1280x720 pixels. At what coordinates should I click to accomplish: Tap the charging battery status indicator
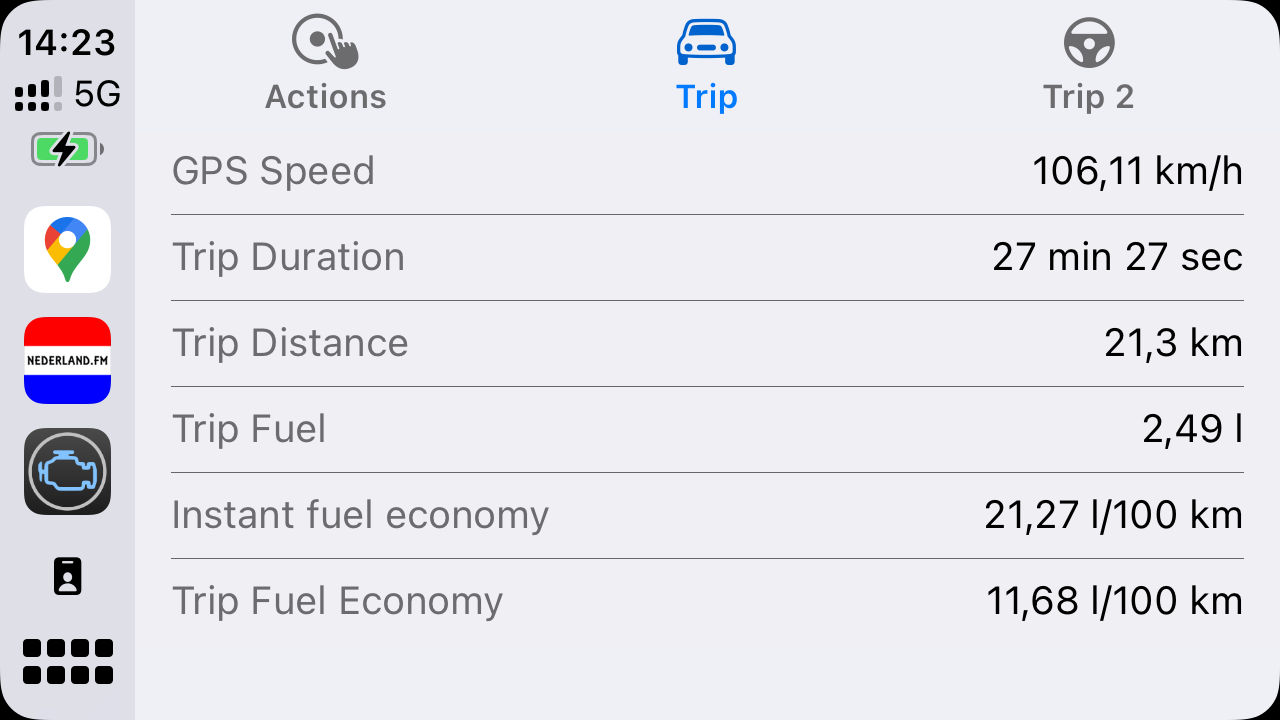click(x=67, y=150)
